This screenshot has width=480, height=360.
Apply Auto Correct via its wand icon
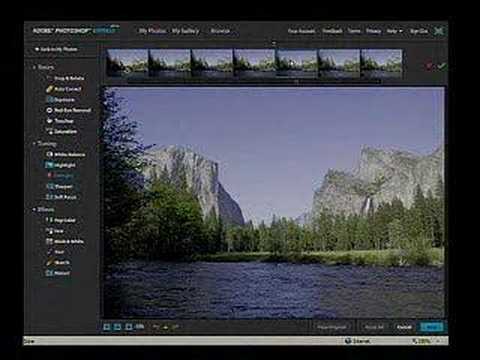point(49,89)
